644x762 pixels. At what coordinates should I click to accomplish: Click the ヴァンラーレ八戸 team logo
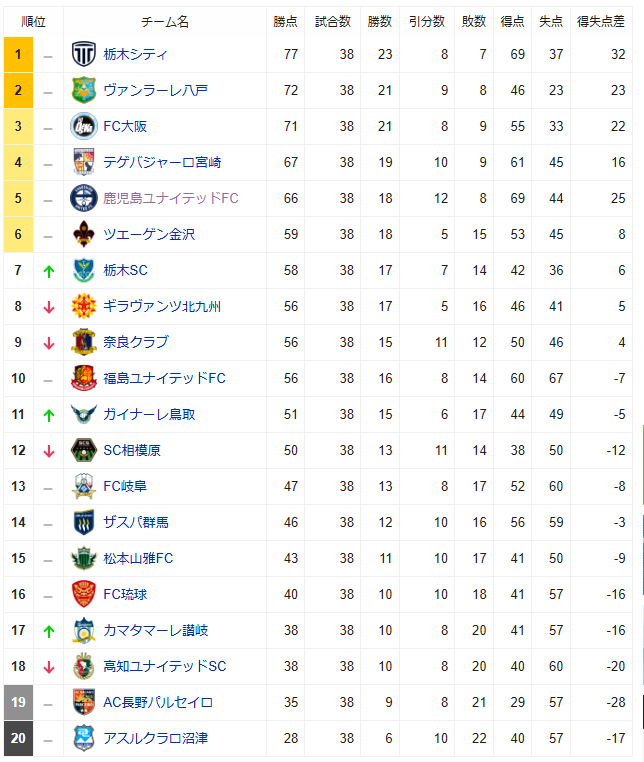point(83,90)
